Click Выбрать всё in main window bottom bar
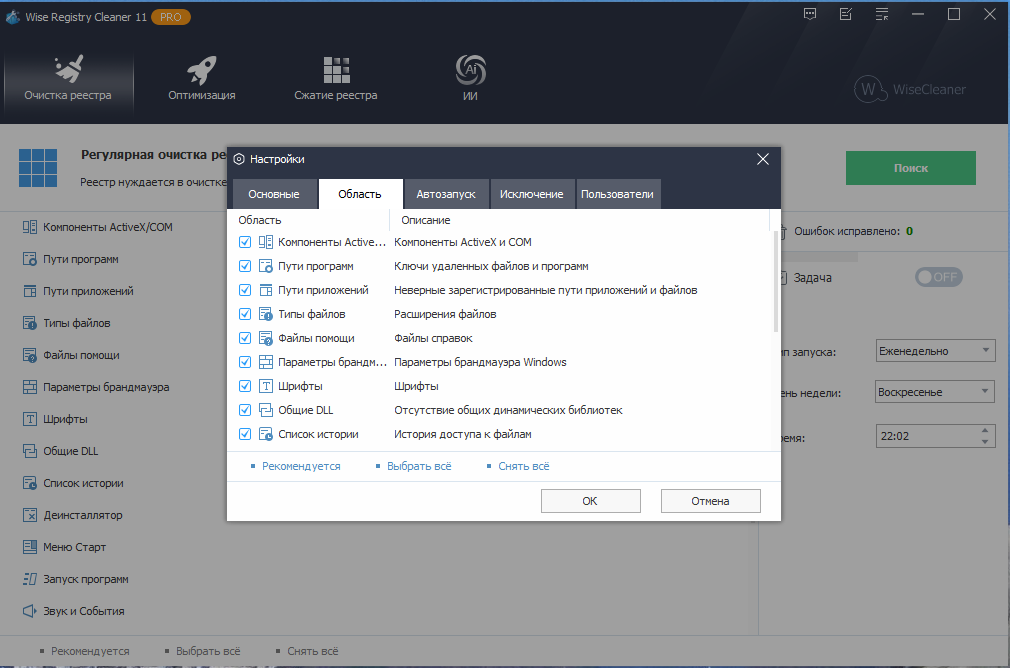 (208, 651)
